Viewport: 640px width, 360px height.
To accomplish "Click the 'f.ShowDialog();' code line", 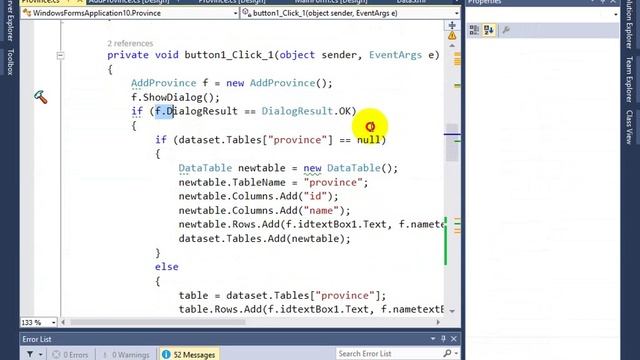I will [x=176, y=98].
